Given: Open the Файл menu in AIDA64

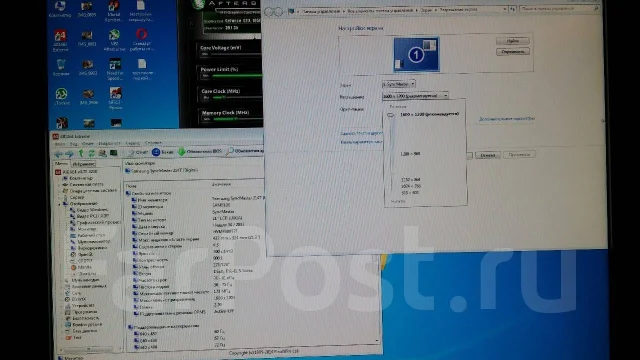Looking at the screenshot, I should (60, 144).
